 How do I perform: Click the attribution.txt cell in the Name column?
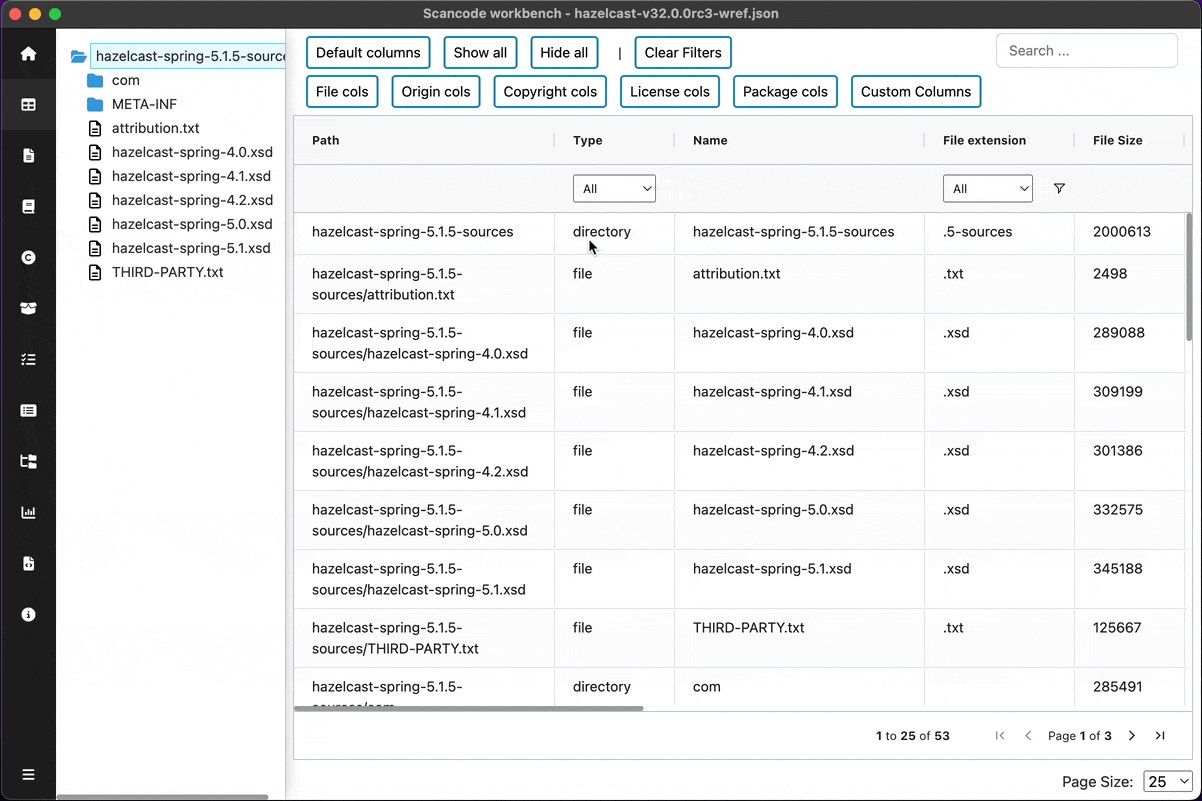tap(736, 273)
